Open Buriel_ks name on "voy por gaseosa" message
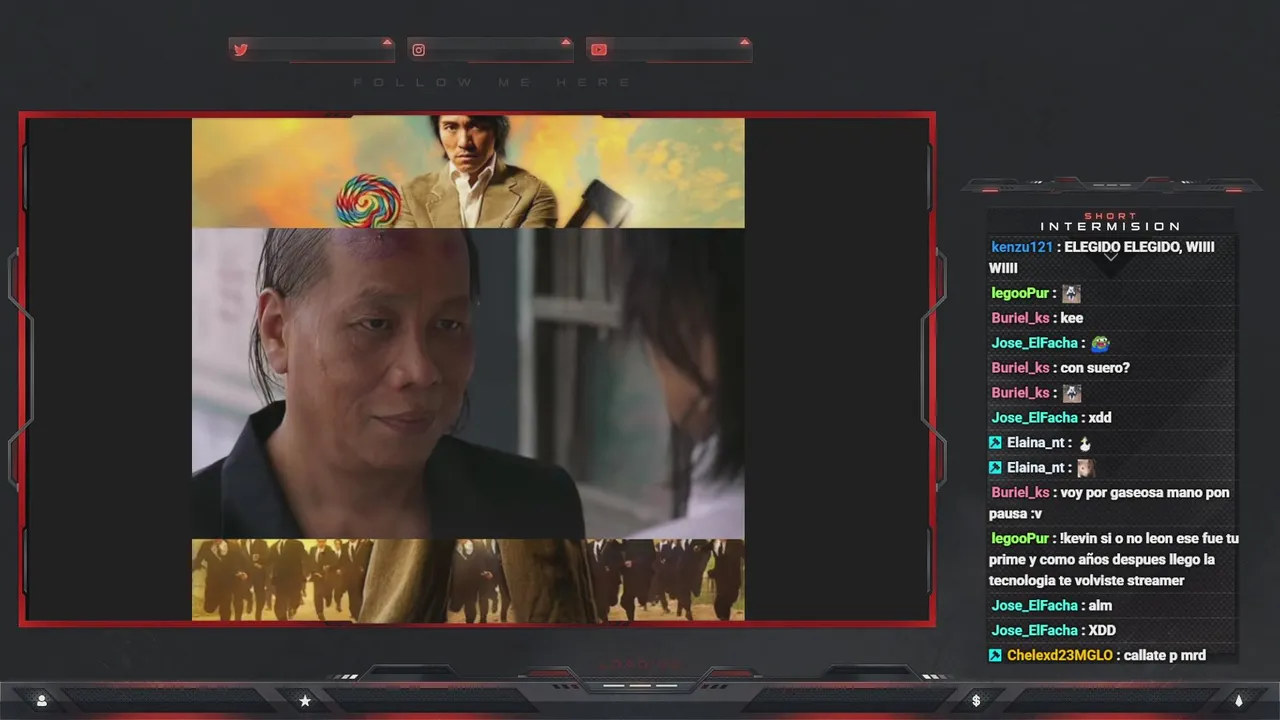This screenshot has height=720, width=1280. pos(1020,493)
